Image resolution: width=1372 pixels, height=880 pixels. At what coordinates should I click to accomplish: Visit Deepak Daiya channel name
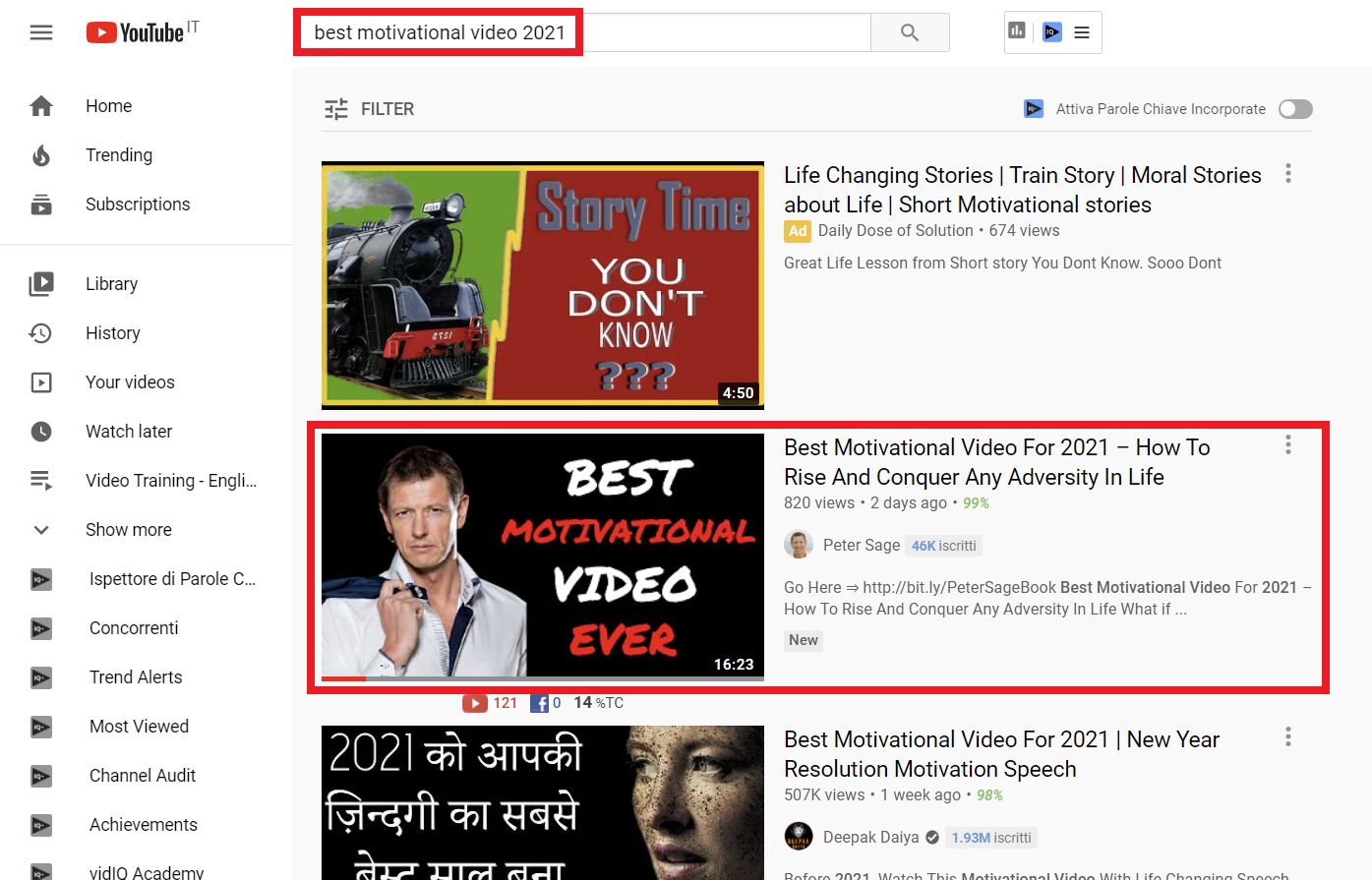[x=870, y=837]
